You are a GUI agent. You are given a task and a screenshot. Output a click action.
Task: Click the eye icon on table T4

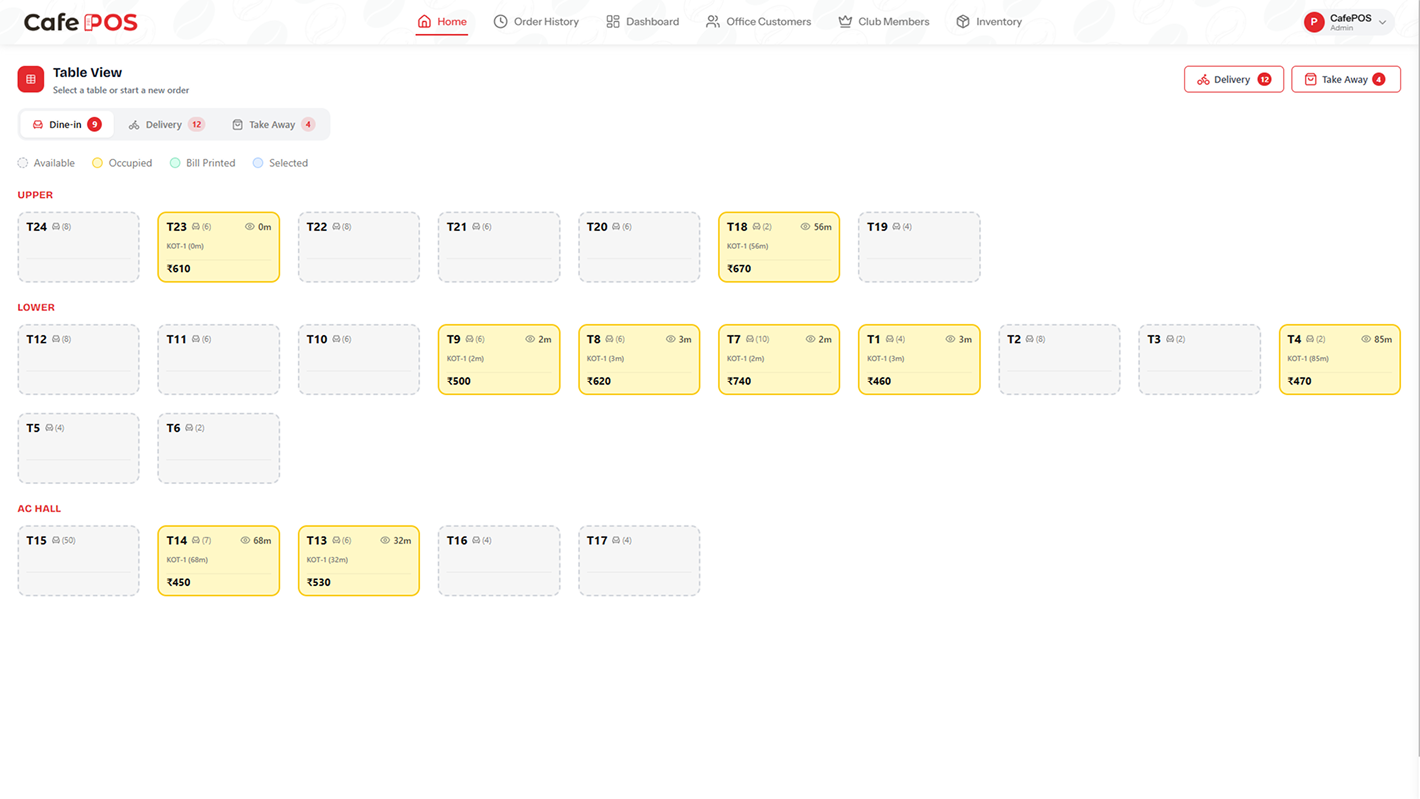[x=1366, y=339]
